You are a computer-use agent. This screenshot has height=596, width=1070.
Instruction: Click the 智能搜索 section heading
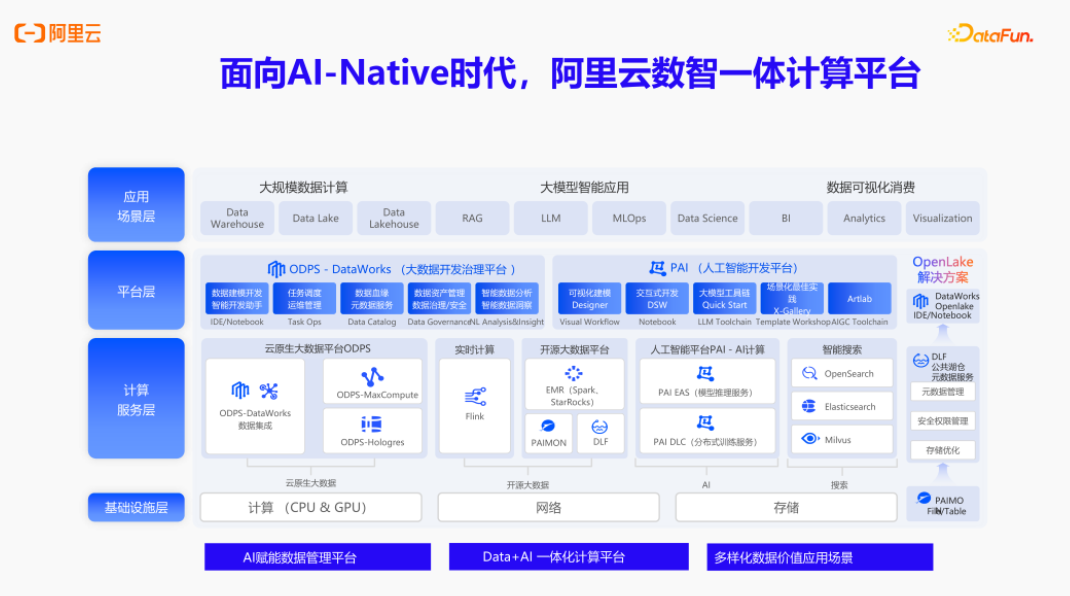coord(842,350)
